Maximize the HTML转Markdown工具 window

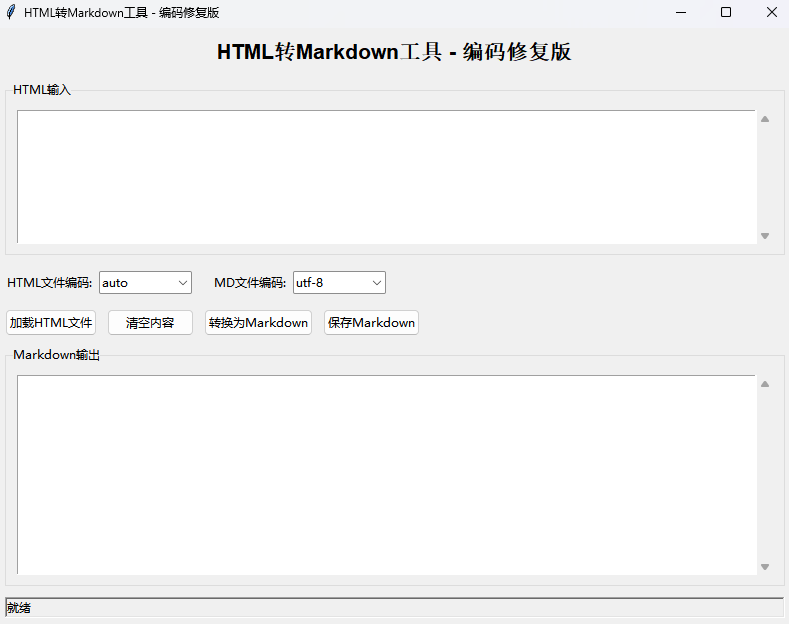(726, 13)
